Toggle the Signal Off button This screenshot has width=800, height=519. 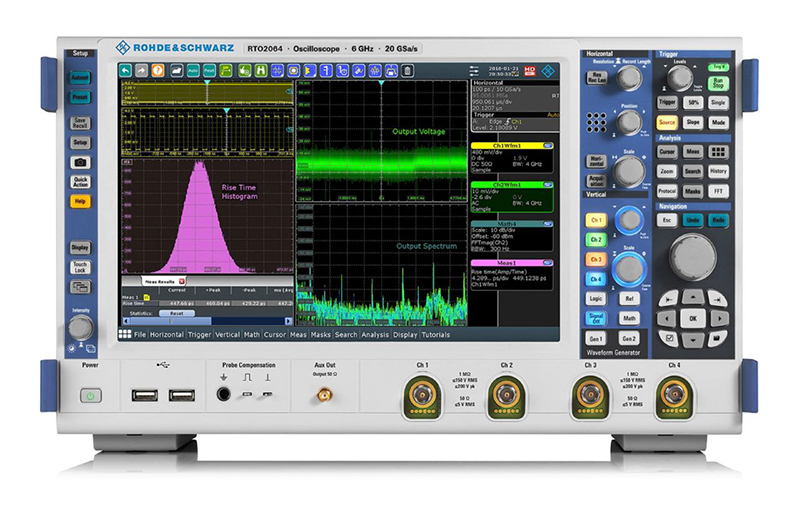[x=596, y=318]
